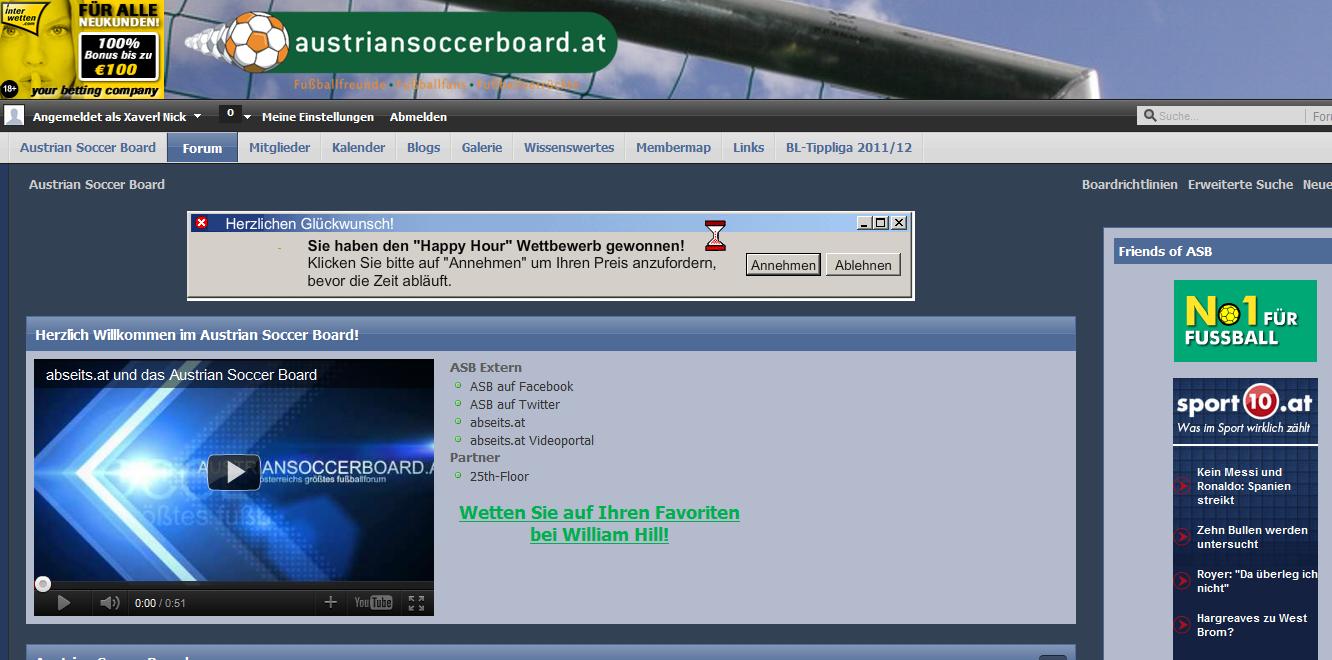Open the notification counter dropdown showing 0
The height and width of the screenshot is (660, 1332).
pos(236,115)
